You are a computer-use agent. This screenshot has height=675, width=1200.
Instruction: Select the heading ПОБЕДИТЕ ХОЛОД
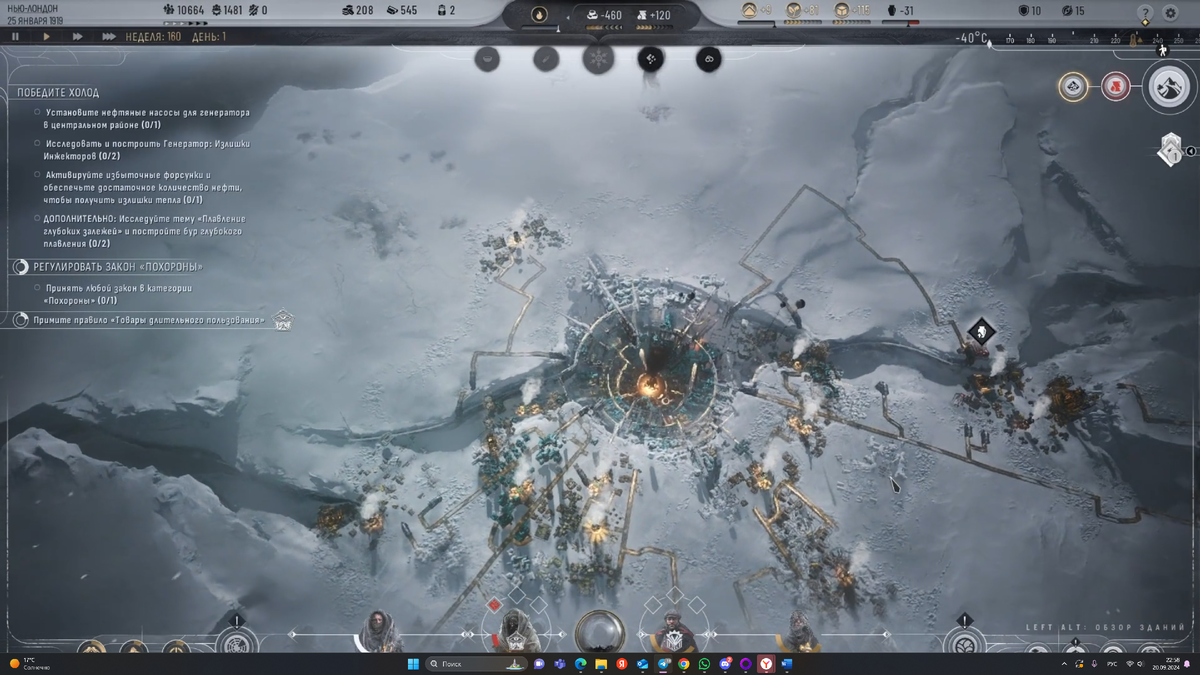[57, 93]
